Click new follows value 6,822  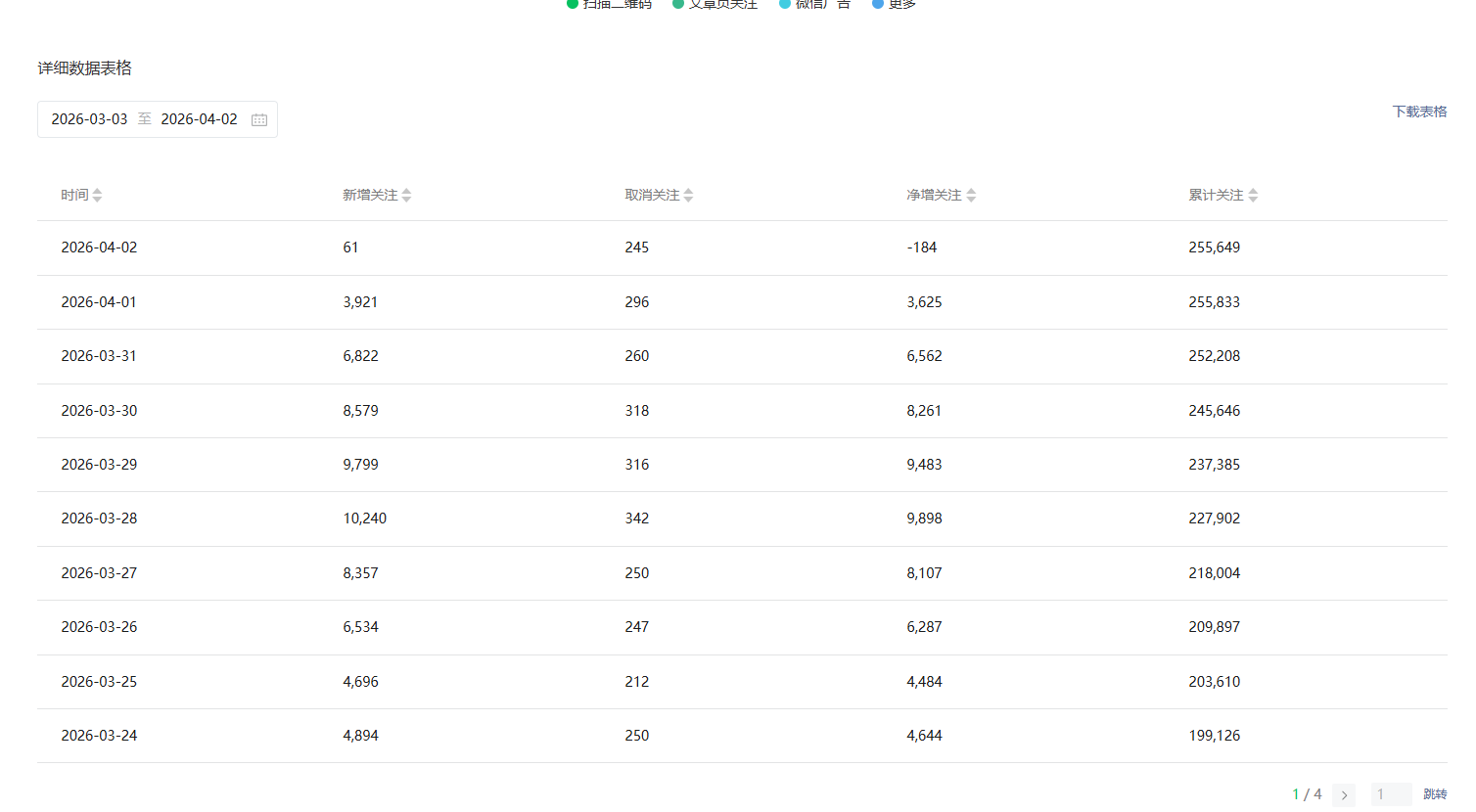(360, 356)
